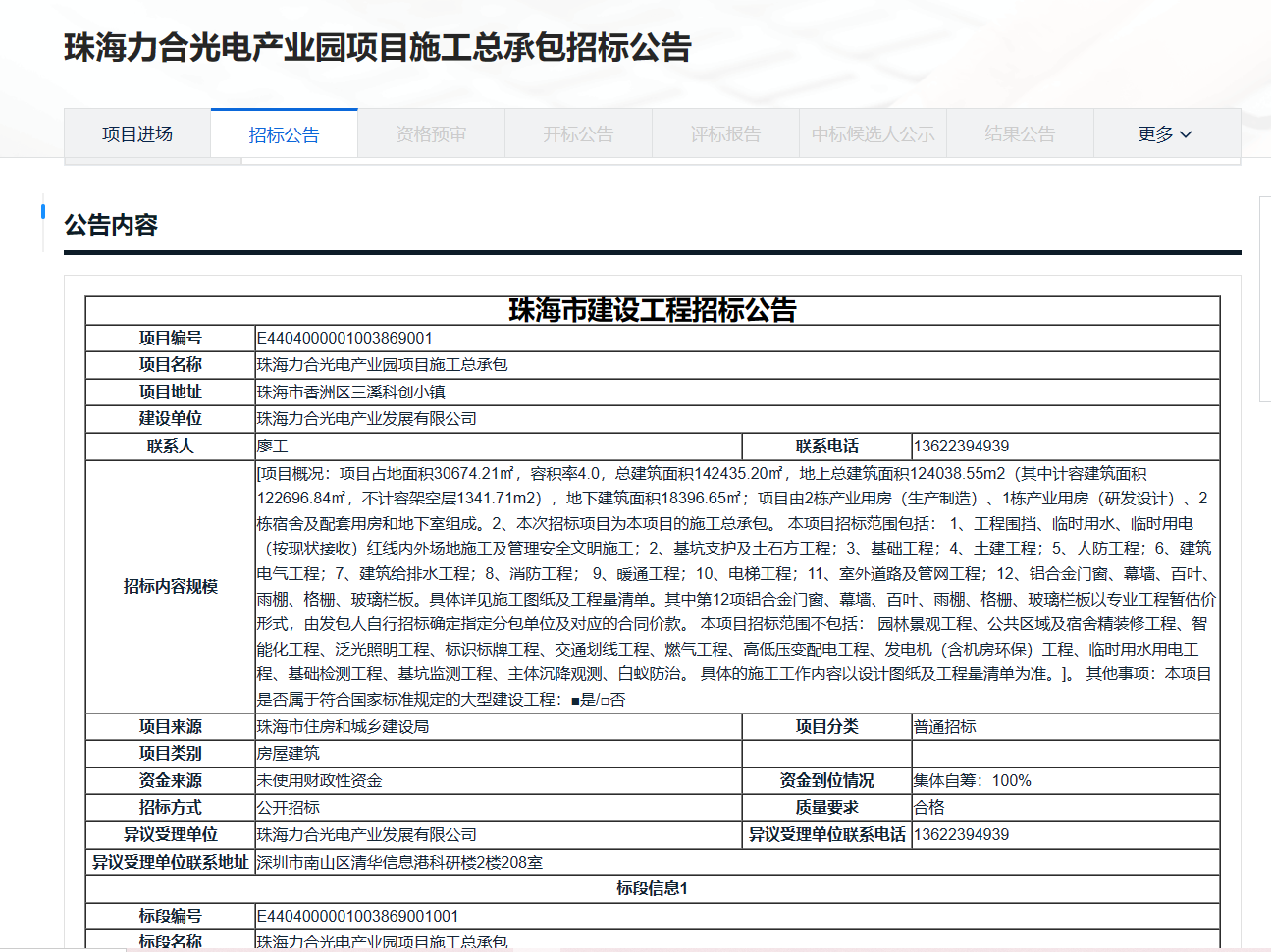This screenshot has height=952, width=1271.
Task: Open the 项目进场 tab
Action: tap(137, 134)
